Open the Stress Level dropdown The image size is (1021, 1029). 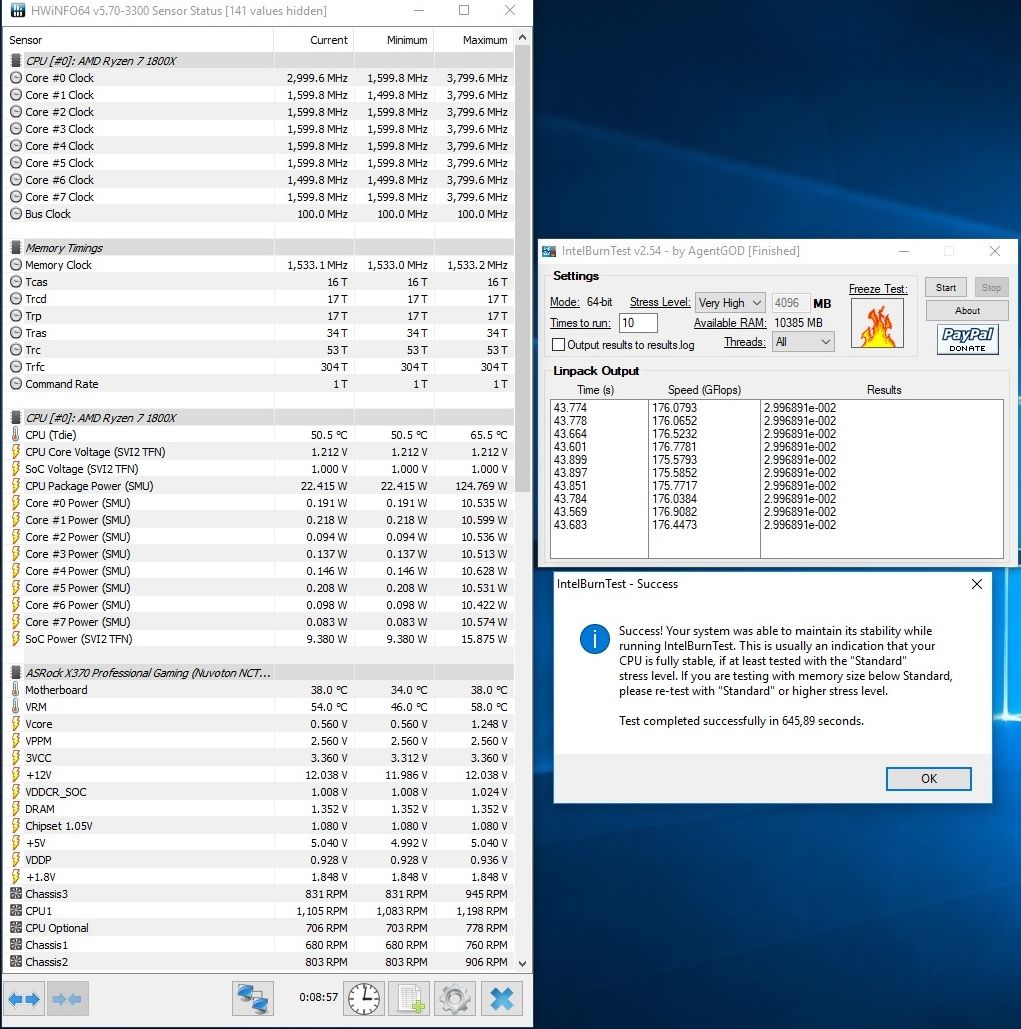click(730, 303)
